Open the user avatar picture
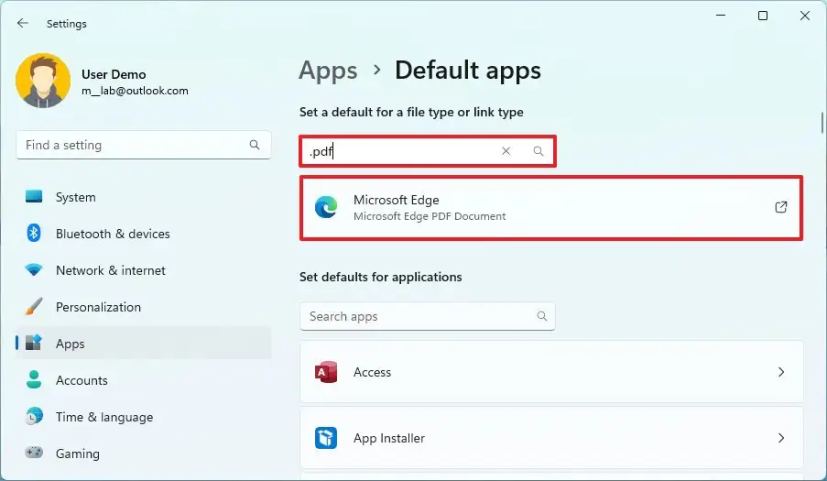The image size is (827, 481). click(x=43, y=80)
